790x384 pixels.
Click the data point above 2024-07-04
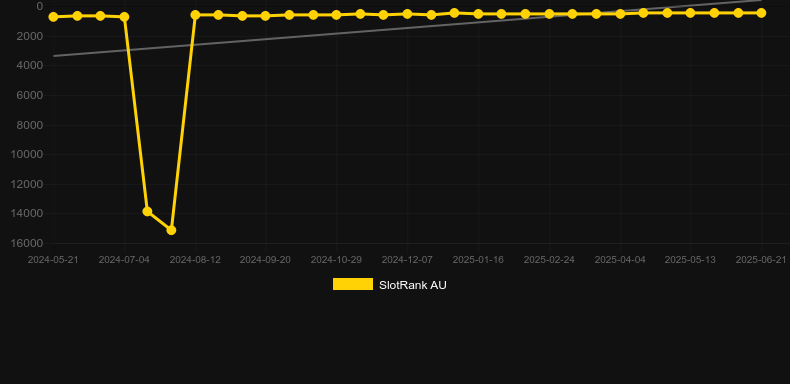pyautogui.click(x=124, y=17)
